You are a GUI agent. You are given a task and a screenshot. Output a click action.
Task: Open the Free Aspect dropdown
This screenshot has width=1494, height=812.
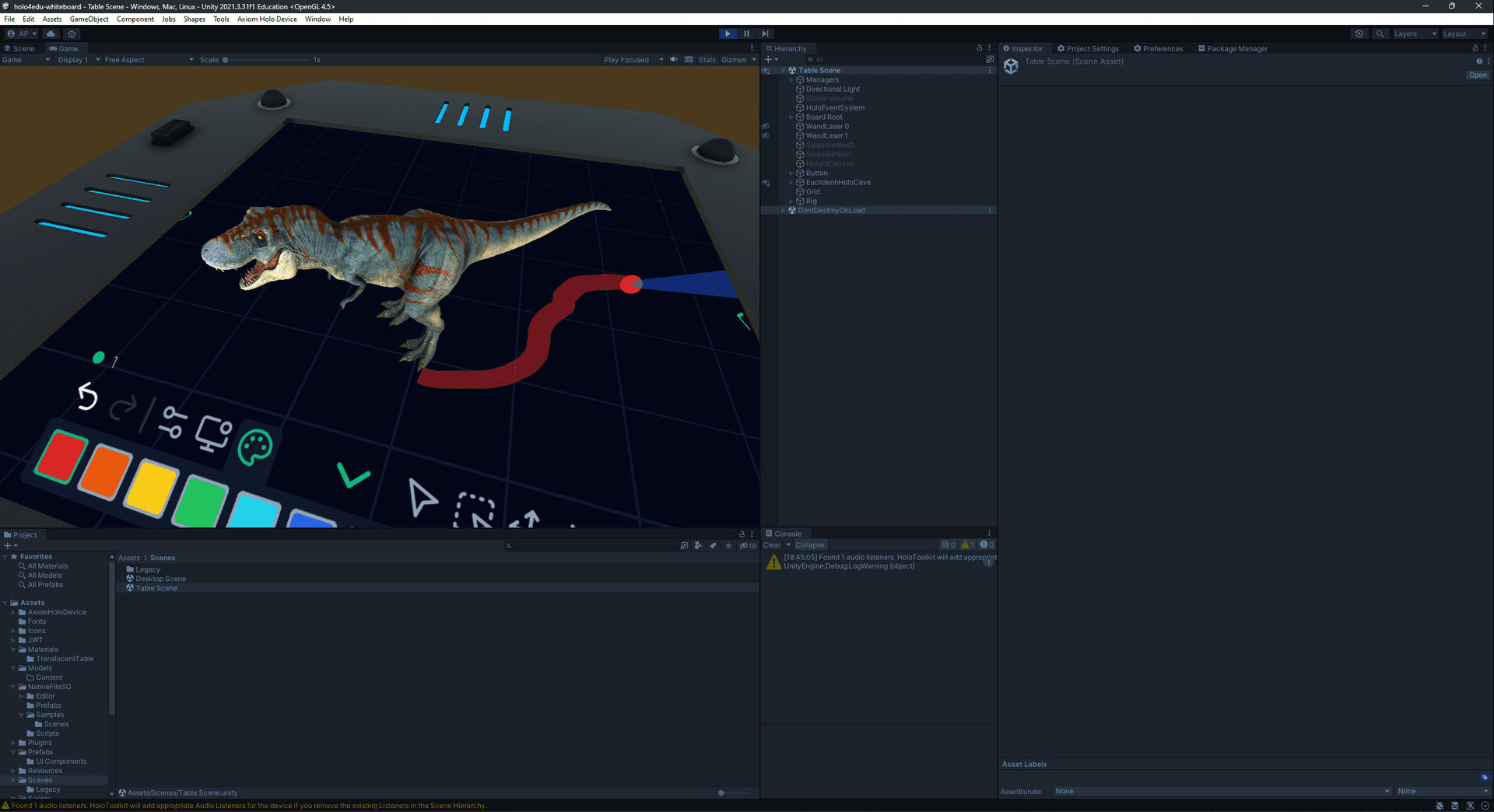tap(148, 60)
